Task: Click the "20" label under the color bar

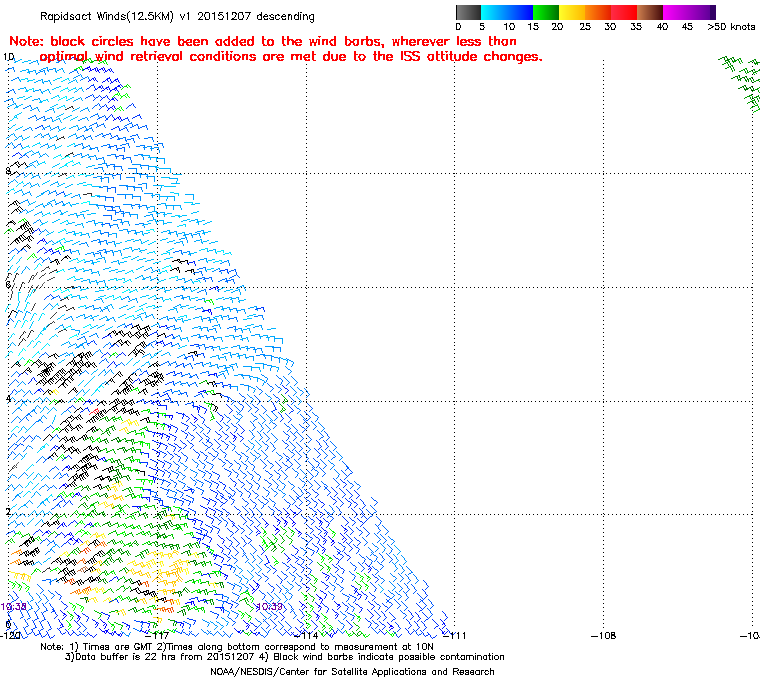Action: 557,27
